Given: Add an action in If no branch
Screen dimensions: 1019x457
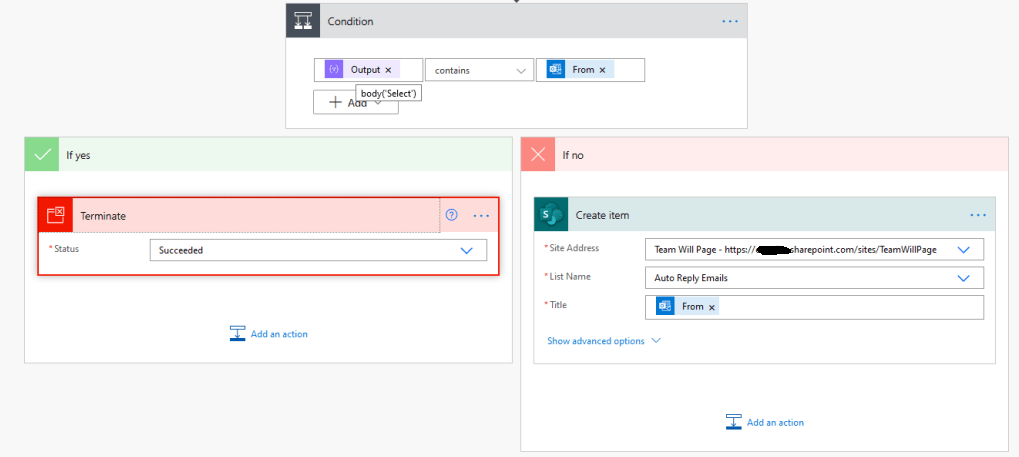Looking at the screenshot, I should [x=765, y=422].
